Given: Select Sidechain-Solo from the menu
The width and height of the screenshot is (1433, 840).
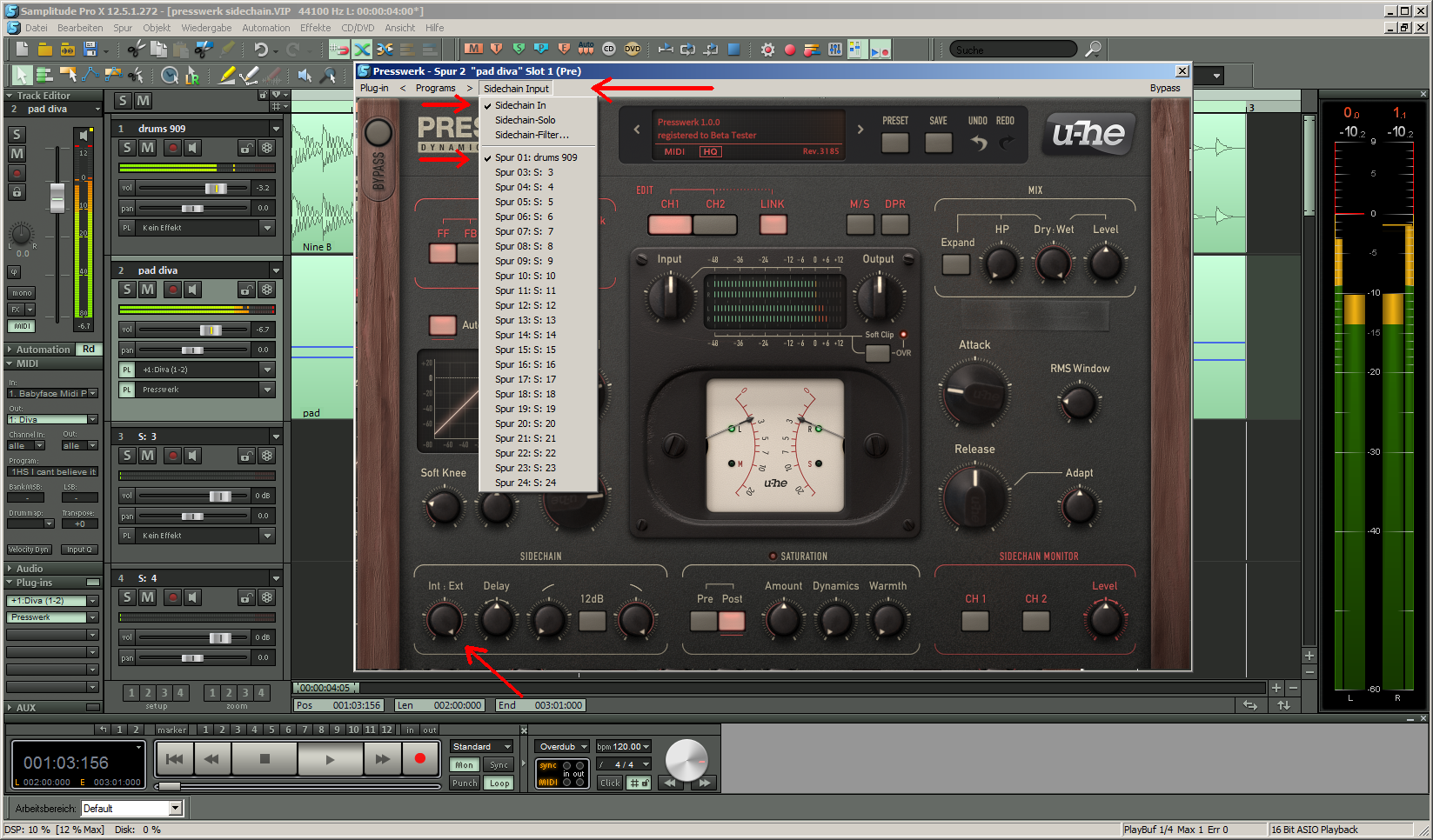Looking at the screenshot, I should (x=525, y=120).
